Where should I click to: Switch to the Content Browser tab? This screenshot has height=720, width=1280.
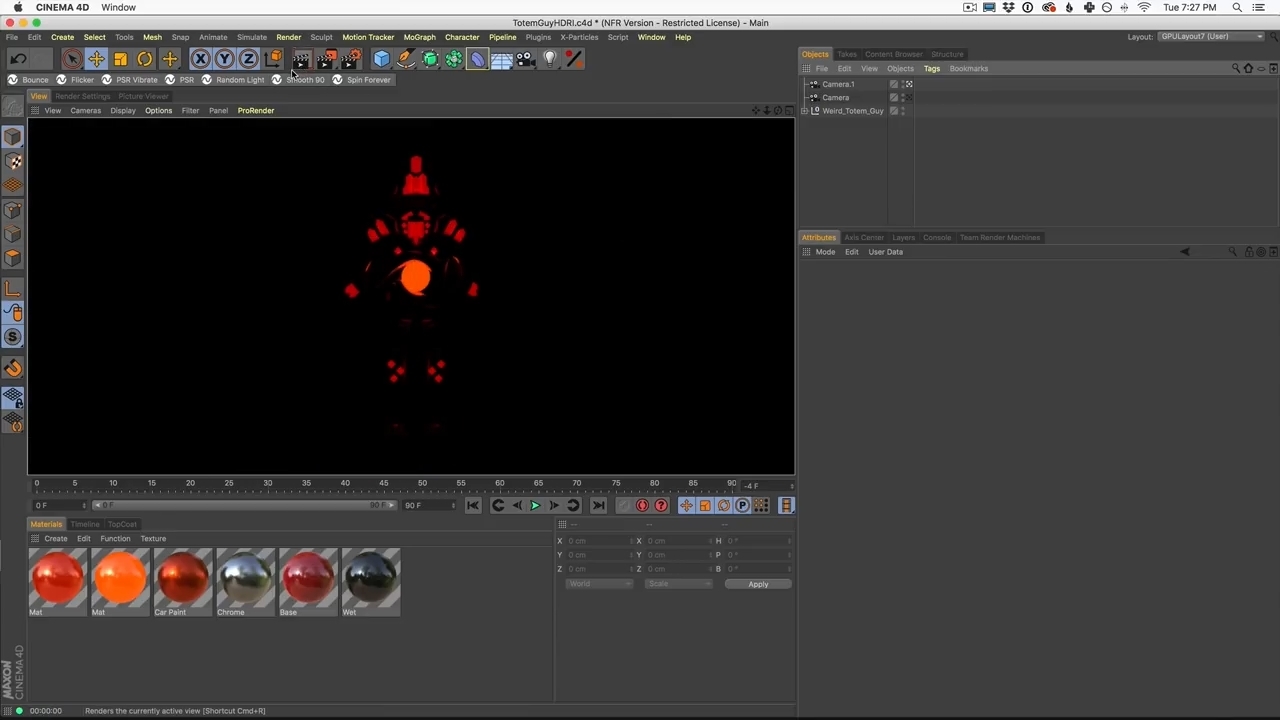click(893, 54)
